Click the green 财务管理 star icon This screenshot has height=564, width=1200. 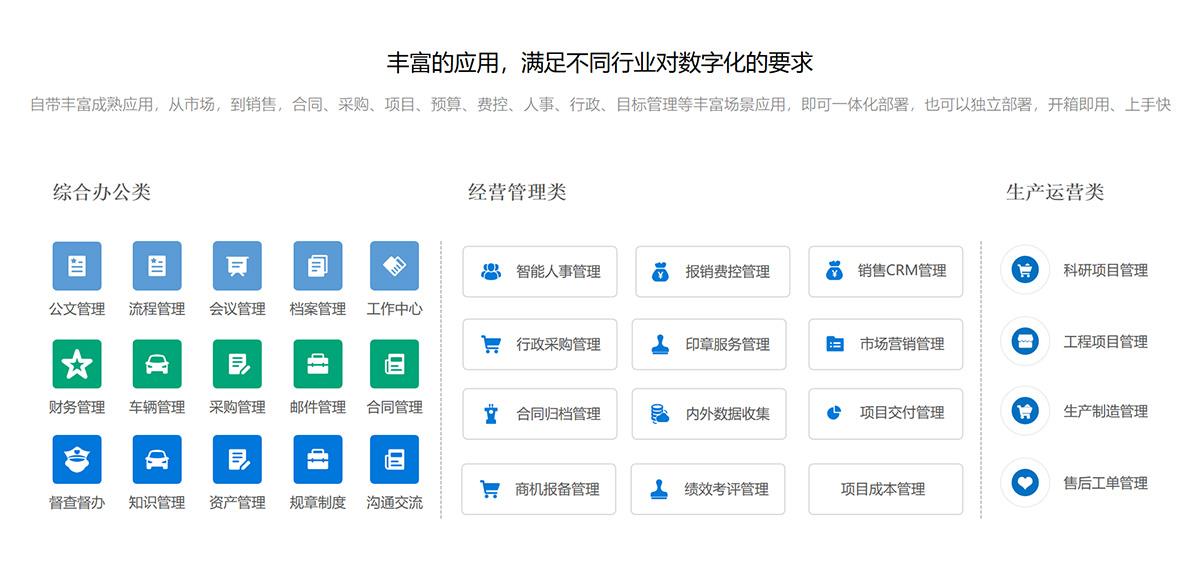point(77,364)
